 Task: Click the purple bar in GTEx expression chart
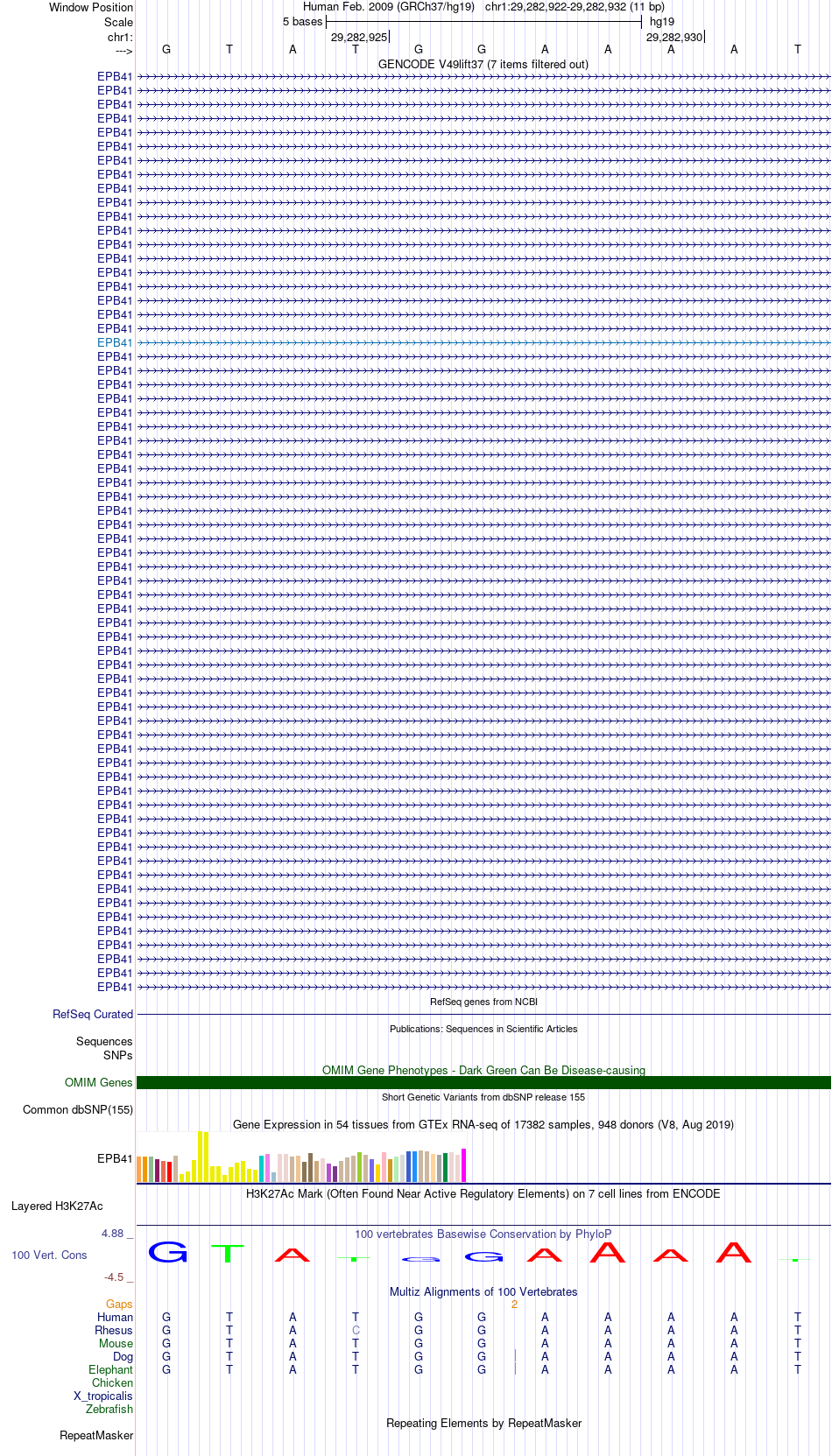tap(335, 1174)
